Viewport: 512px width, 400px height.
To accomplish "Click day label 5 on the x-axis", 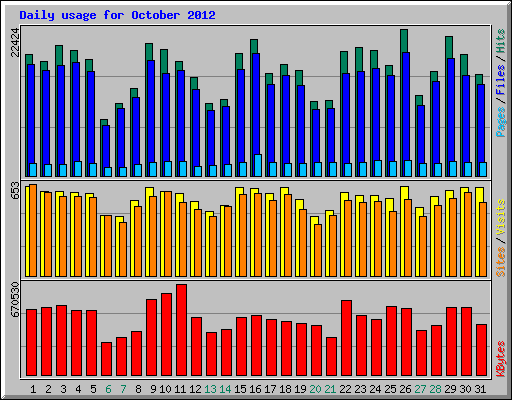I will (93, 389).
